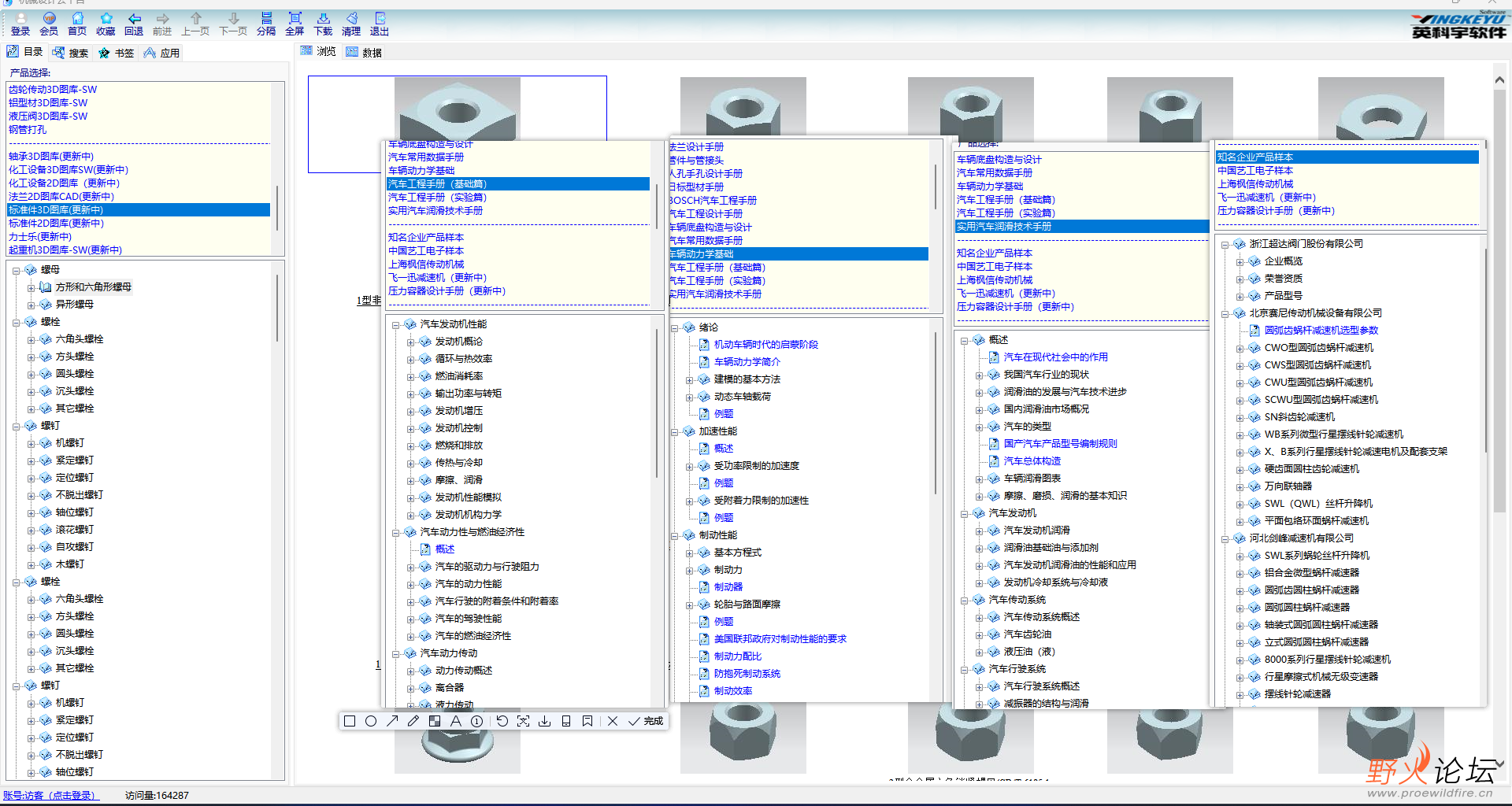Click the 清理 clean-up icon
Image resolution: width=1512 pixels, height=806 pixels.
click(x=351, y=24)
